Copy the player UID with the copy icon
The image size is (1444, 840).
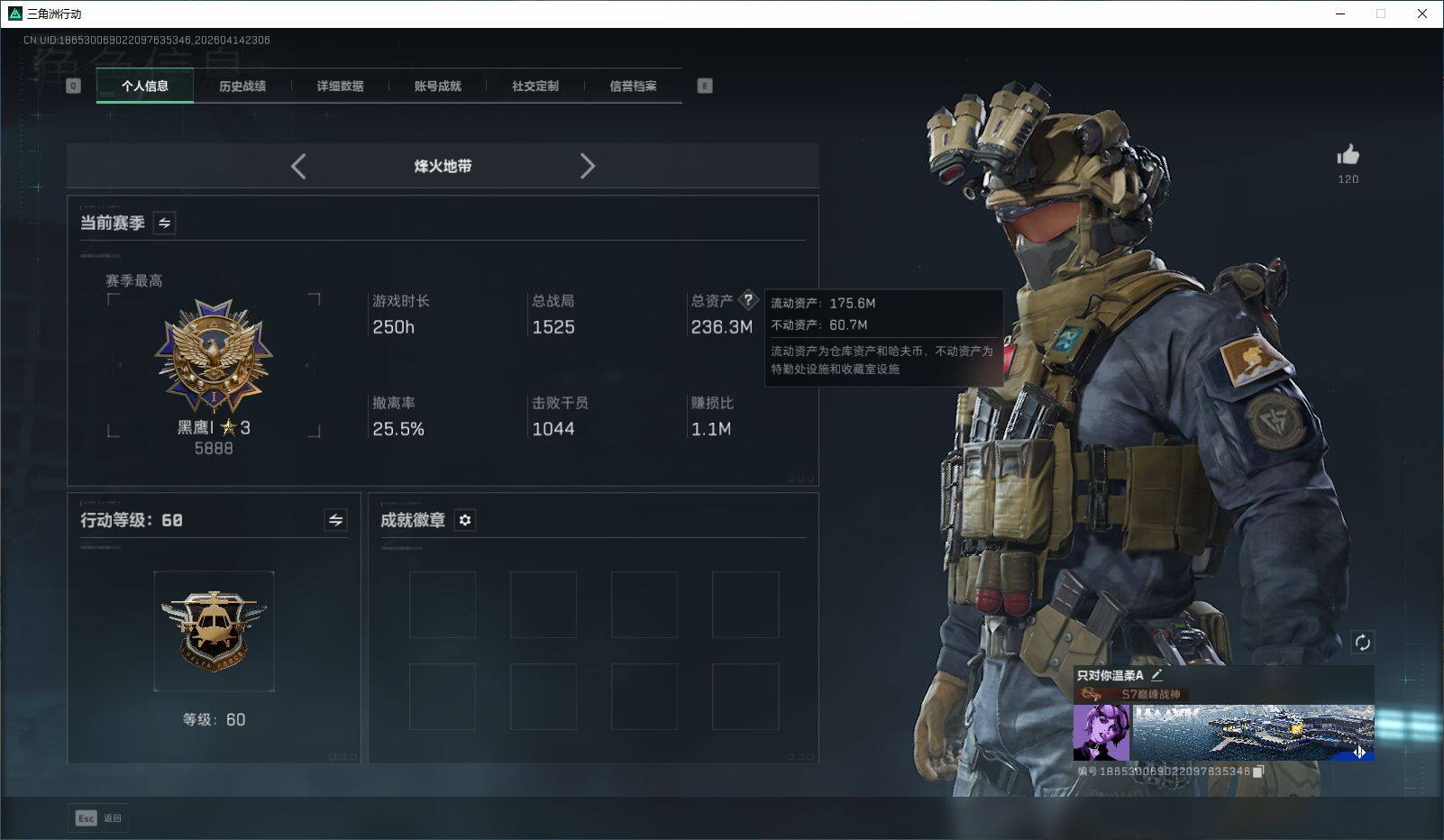[x=1259, y=772]
